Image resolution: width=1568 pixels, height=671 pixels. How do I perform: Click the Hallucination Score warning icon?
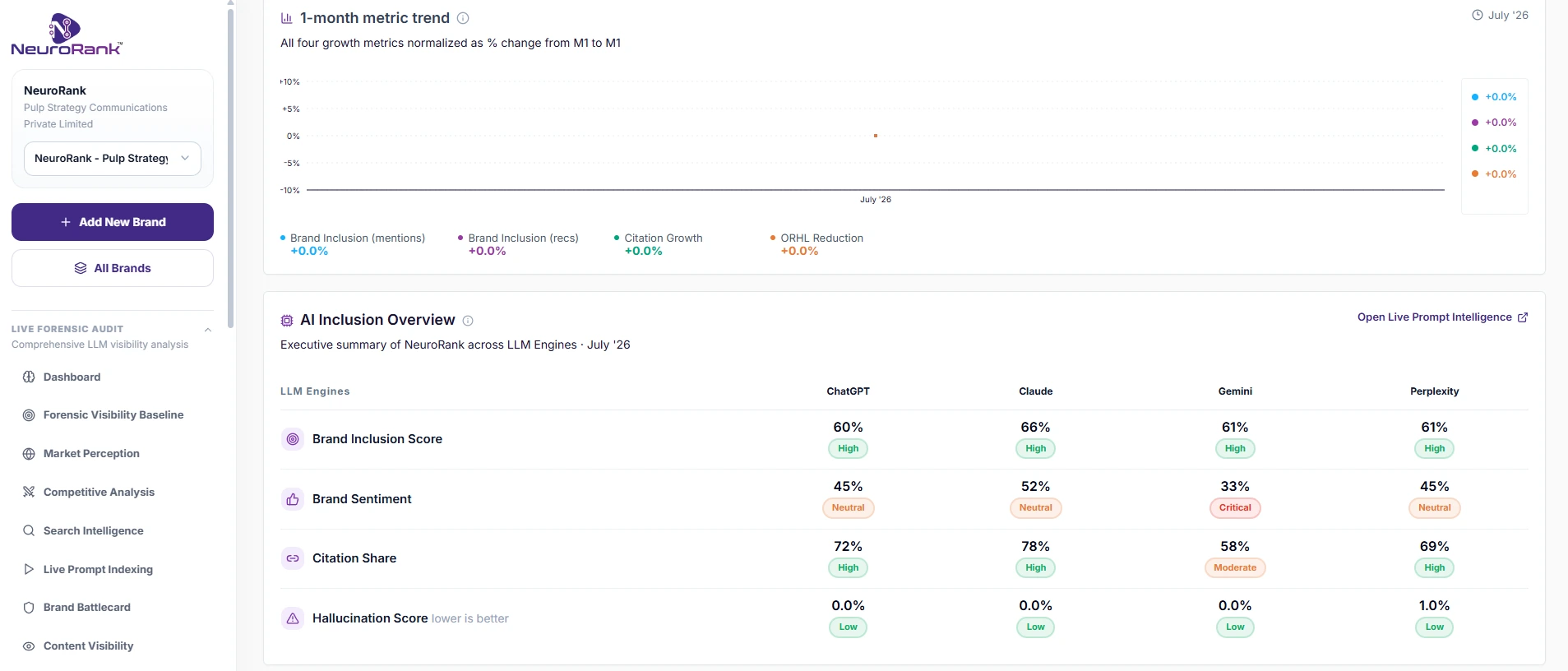tap(293, 618)
